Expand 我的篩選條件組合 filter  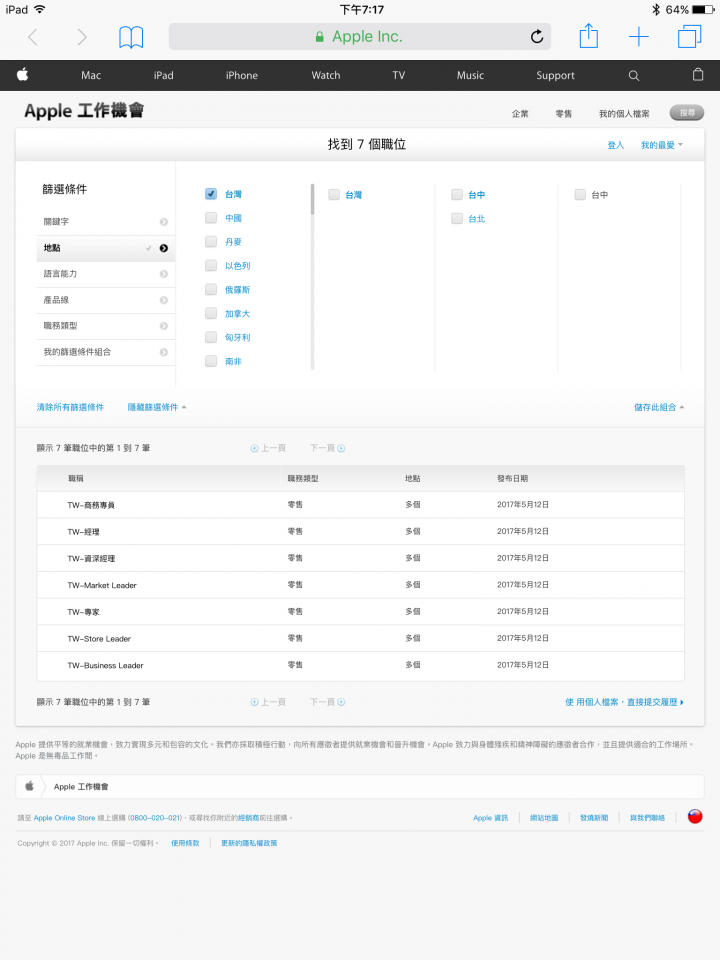pyautogui.click(x=106, y=352)
